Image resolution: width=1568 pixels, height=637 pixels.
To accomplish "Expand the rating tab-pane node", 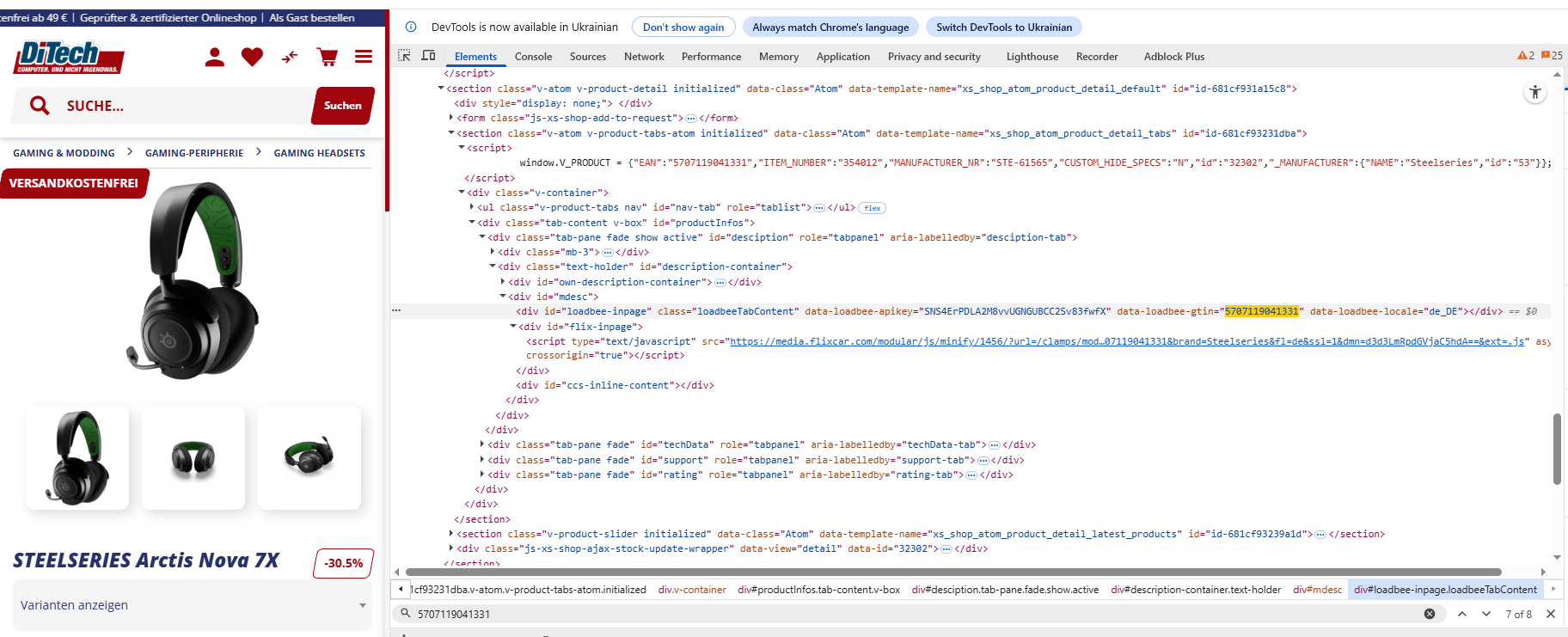I will pyautogui.click(x=482, y=475).
